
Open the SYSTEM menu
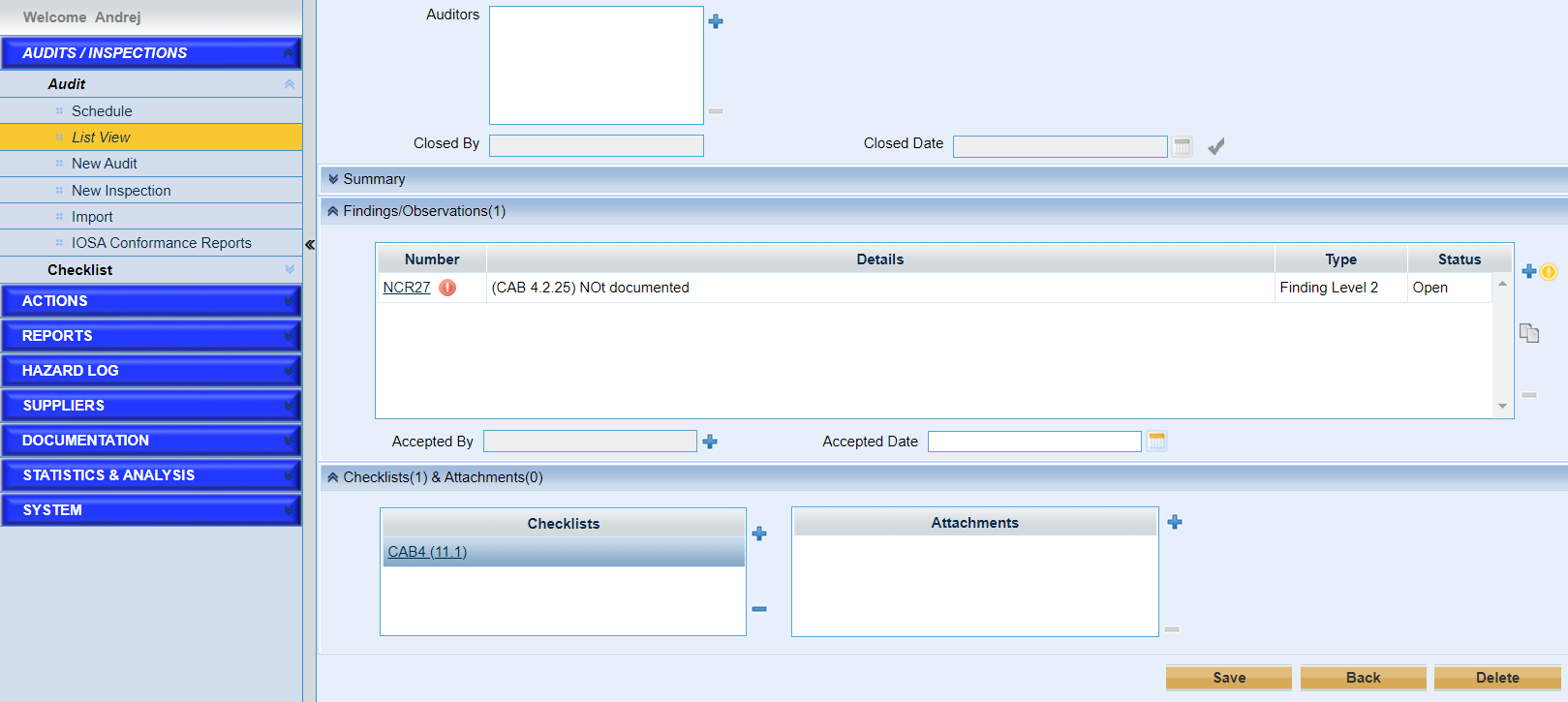151,510
